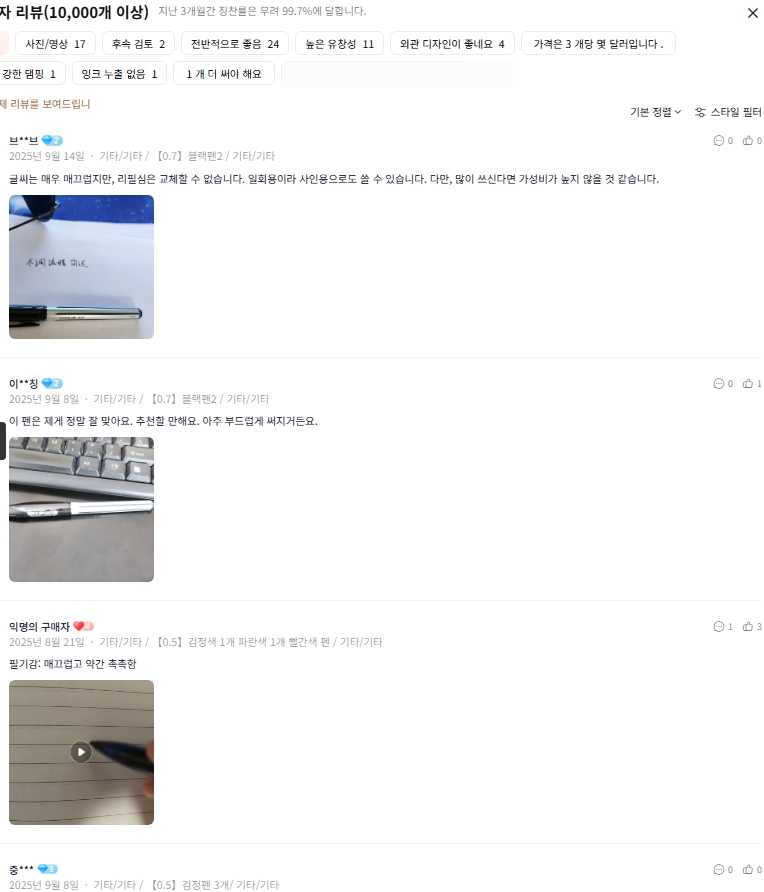The width and height of the screenshot is (764, 892).
Task: Open the 스타일 필터 filter
Action: [x=728, y=112]
